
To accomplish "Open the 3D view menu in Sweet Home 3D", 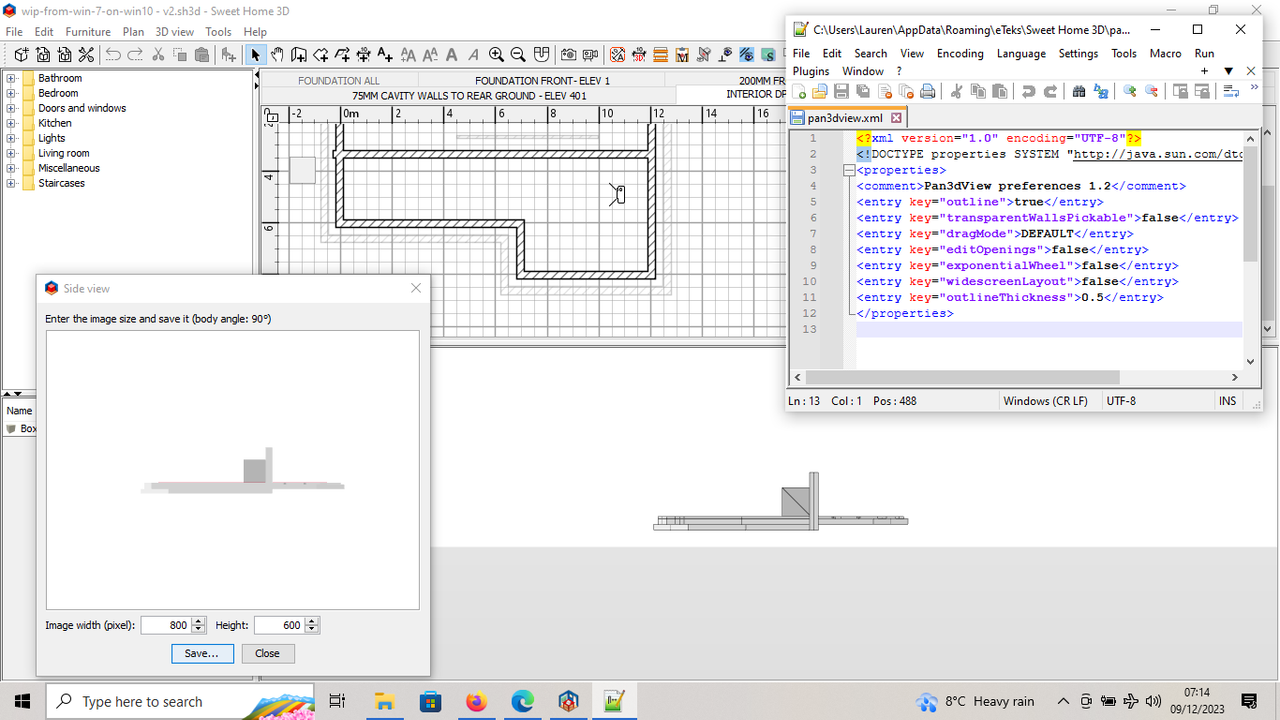I will [174, 31].
